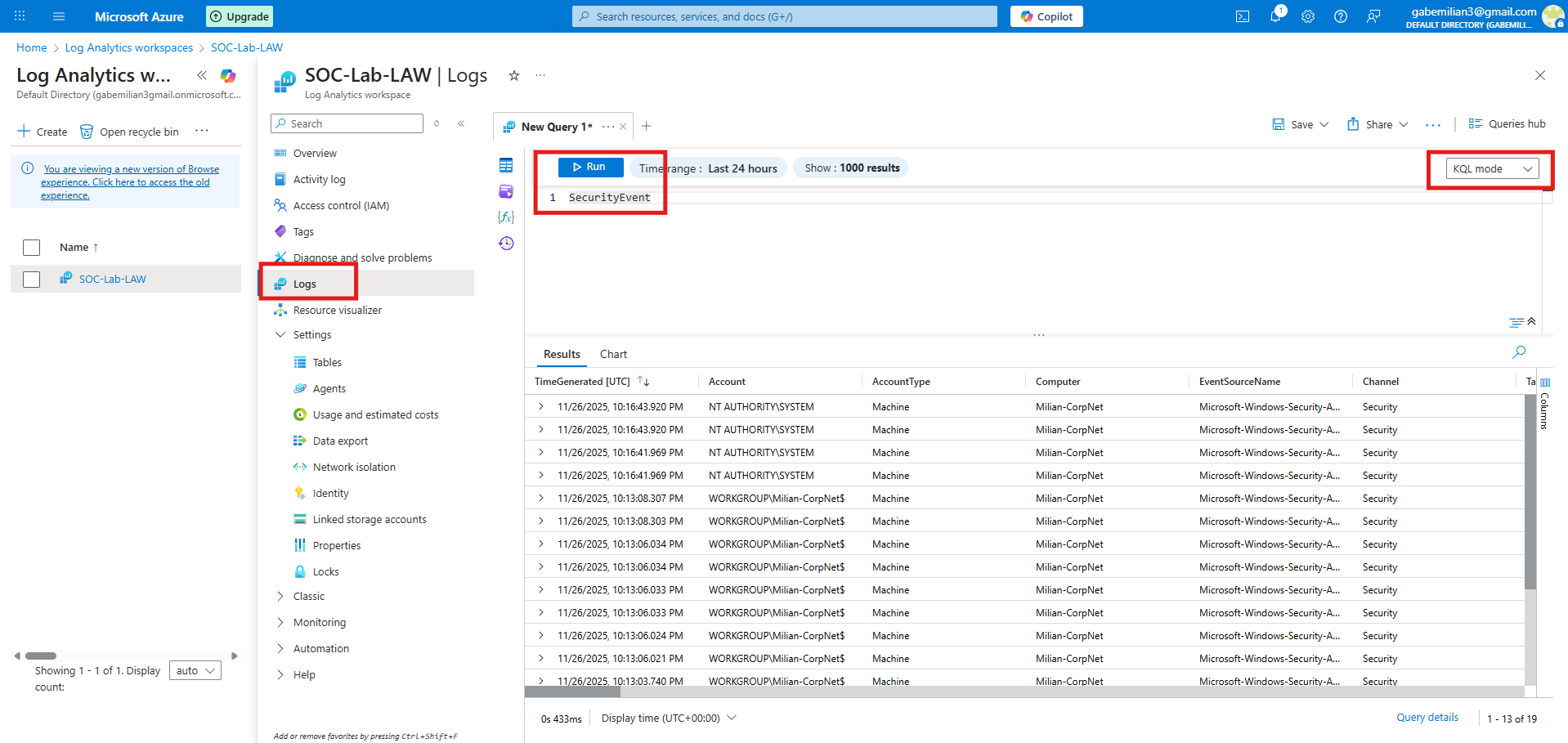Open Cloud Shell from the top bar
The height and width of the screenshot is (743, 1568).
pyautogui.click(x=1243, y=16)
